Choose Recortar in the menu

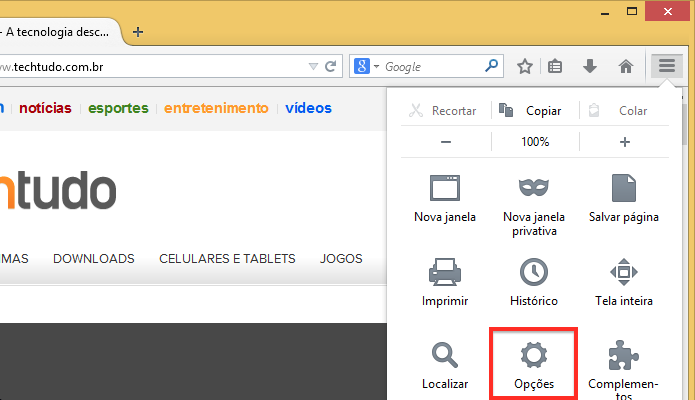tap(442, 110)
